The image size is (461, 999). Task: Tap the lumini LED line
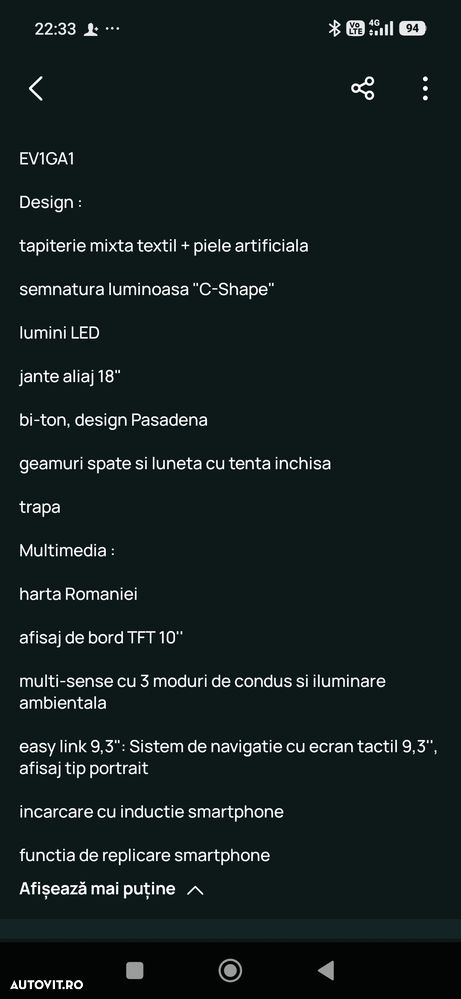click(59, 333)
